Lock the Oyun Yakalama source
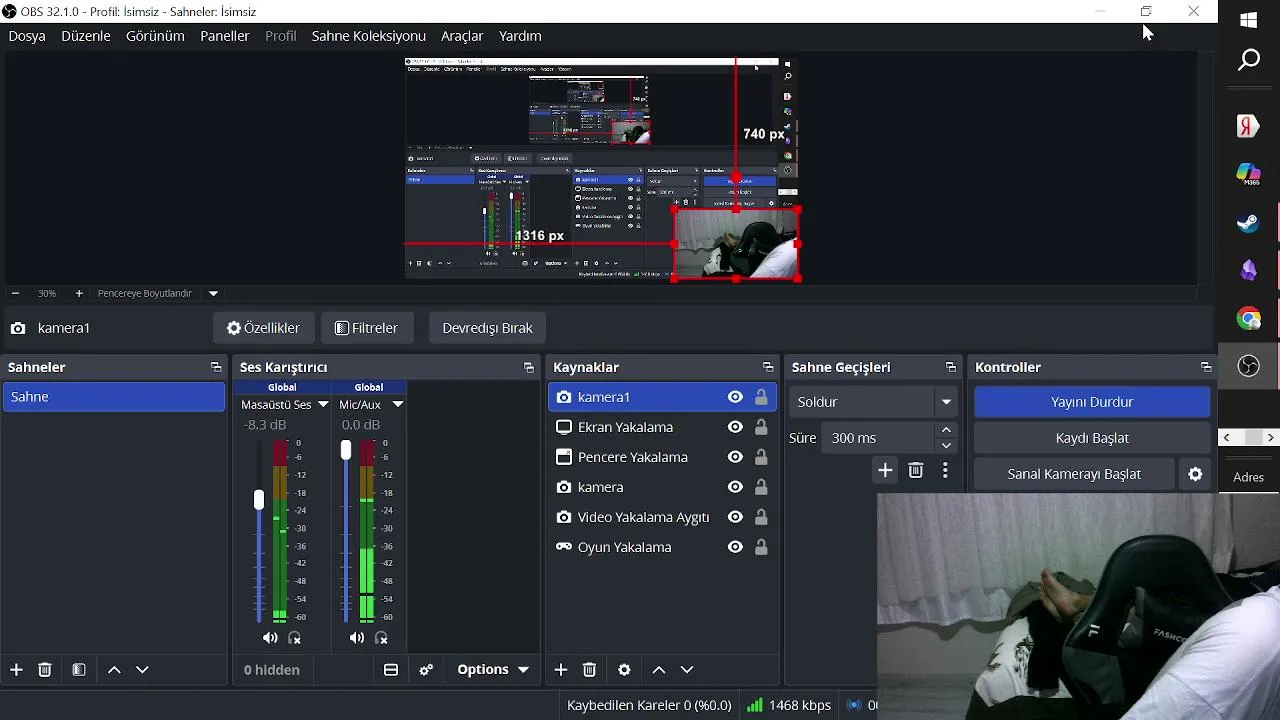The image size is (1280, 720). tap(761, 547)
